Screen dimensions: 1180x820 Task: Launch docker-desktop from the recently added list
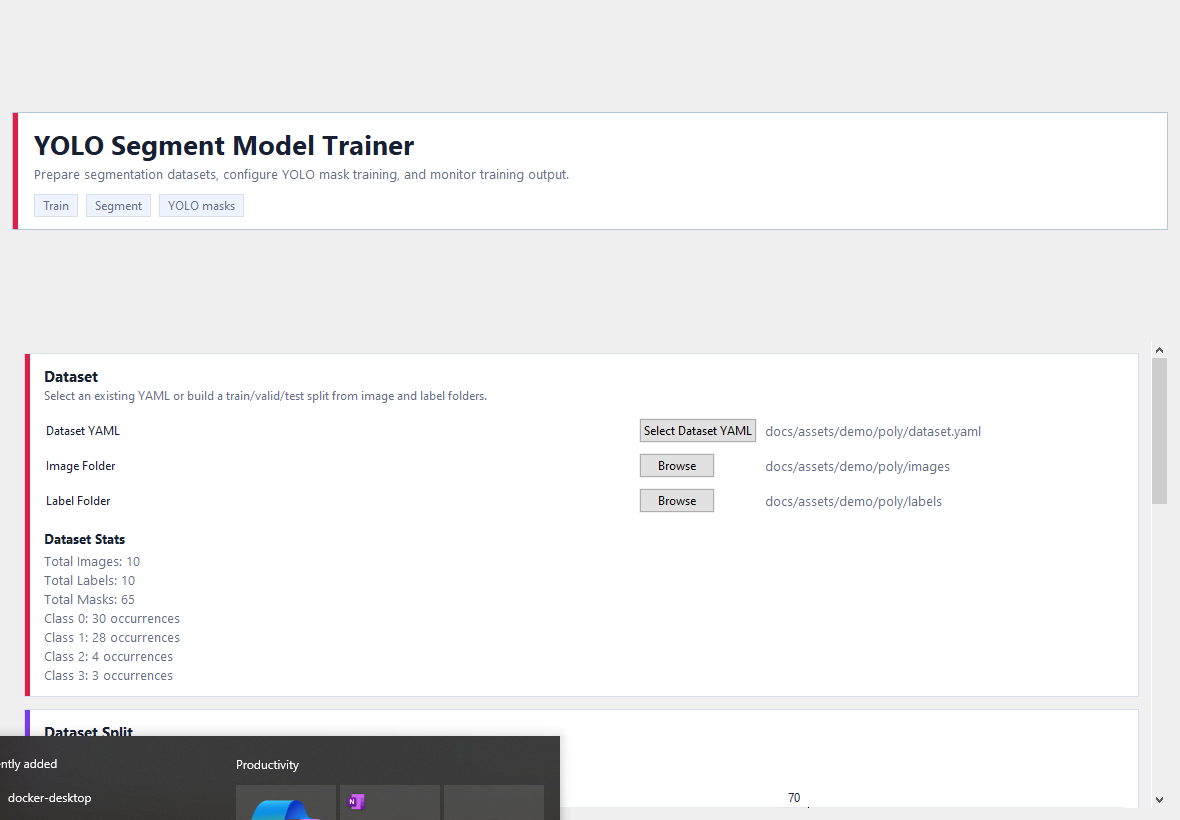[50, 797]
